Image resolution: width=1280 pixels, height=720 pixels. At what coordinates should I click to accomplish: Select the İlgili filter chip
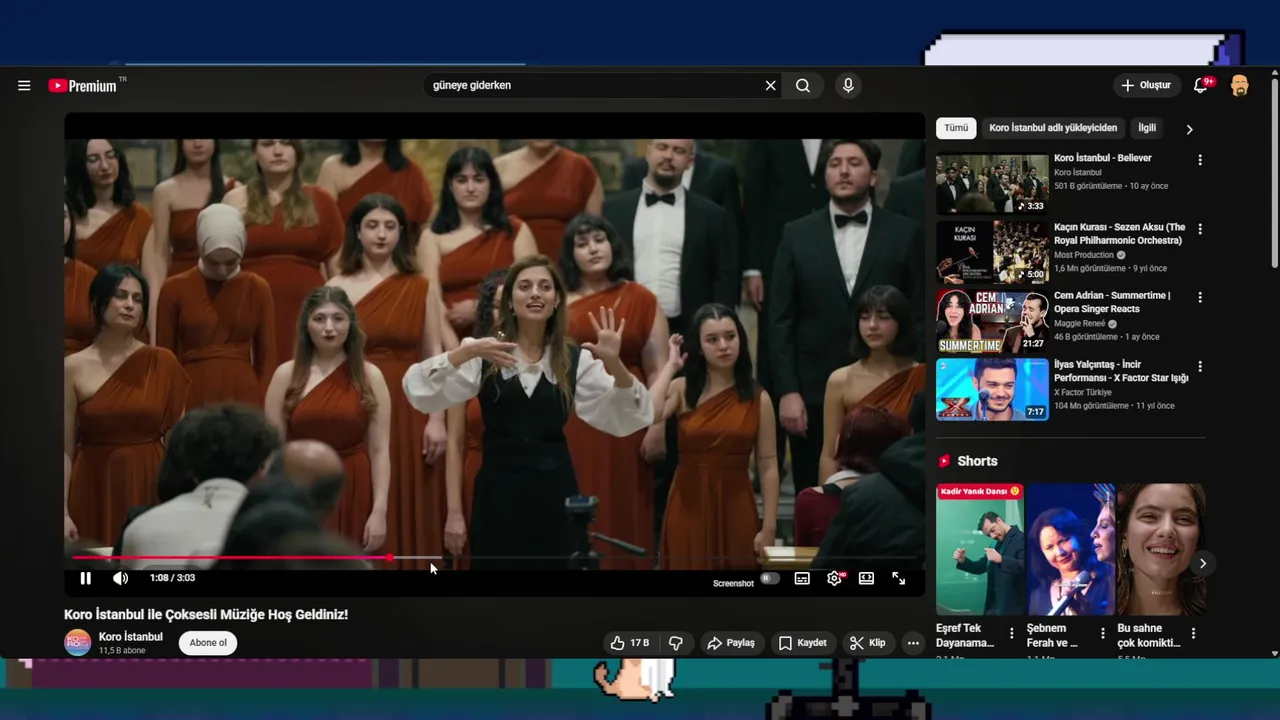click(1147, 128)
